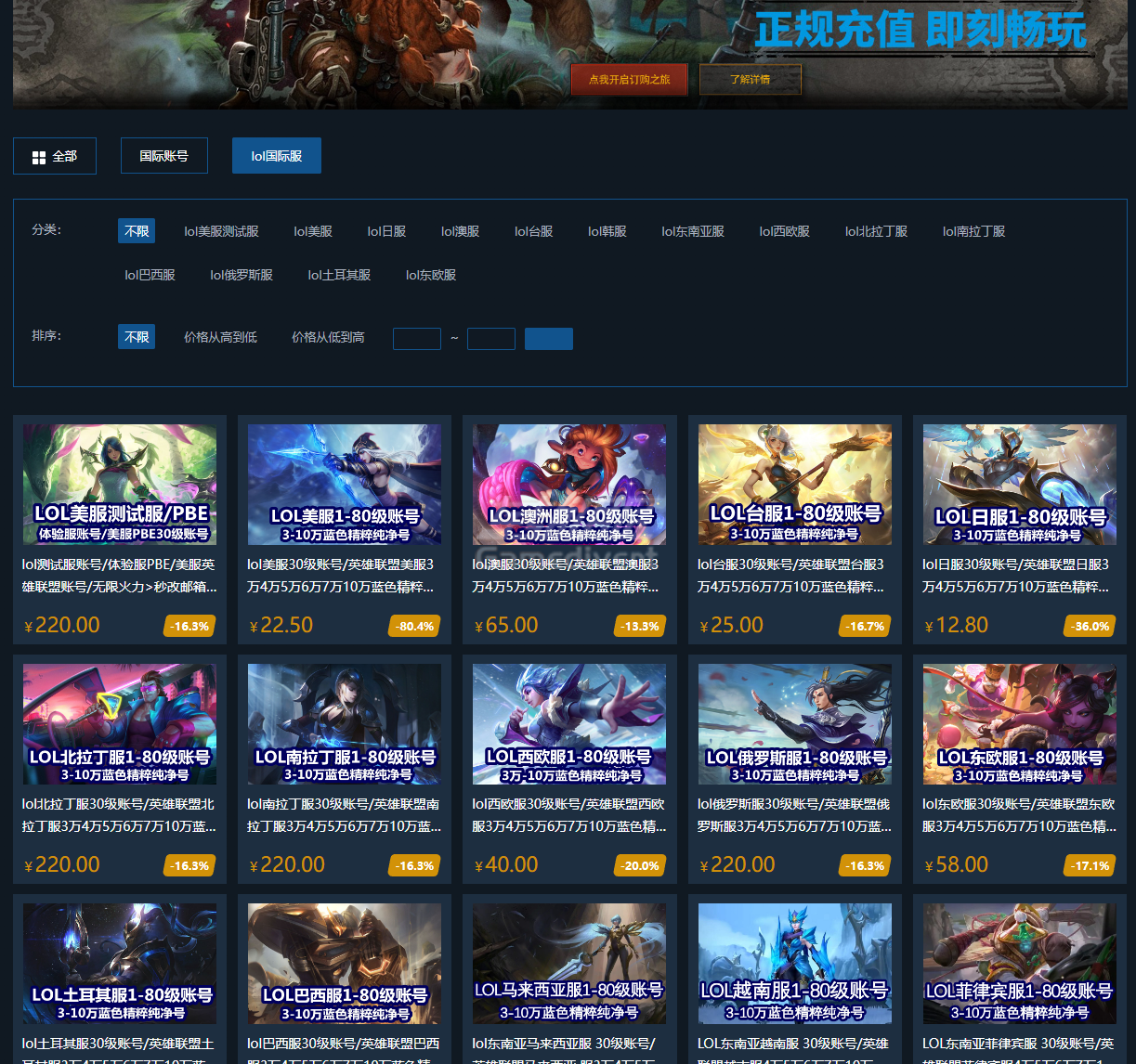Open the lol俄罗斯服30级账号 title link

point(795,815)
